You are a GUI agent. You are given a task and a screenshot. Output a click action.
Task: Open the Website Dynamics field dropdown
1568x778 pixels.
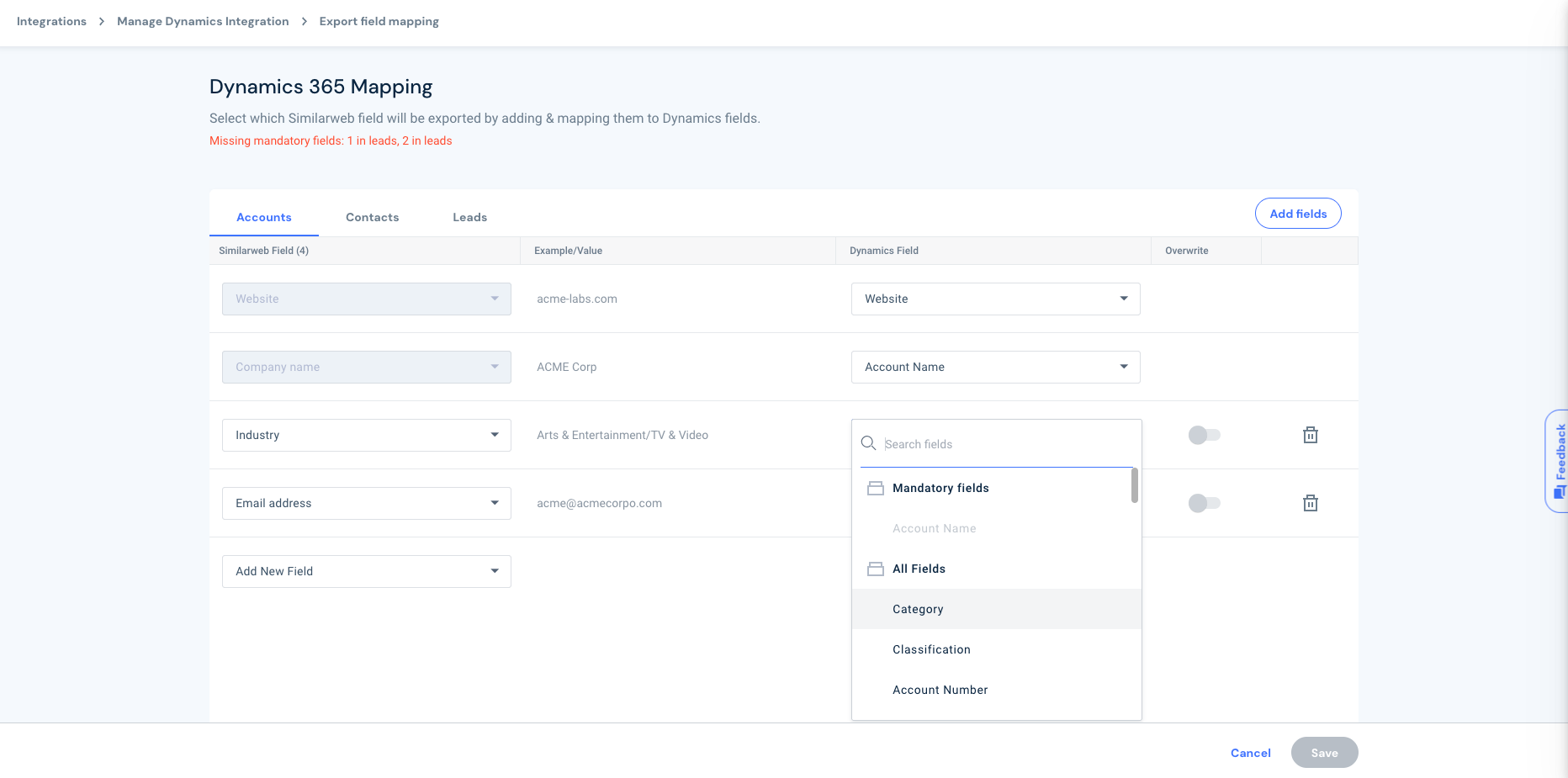996,299
